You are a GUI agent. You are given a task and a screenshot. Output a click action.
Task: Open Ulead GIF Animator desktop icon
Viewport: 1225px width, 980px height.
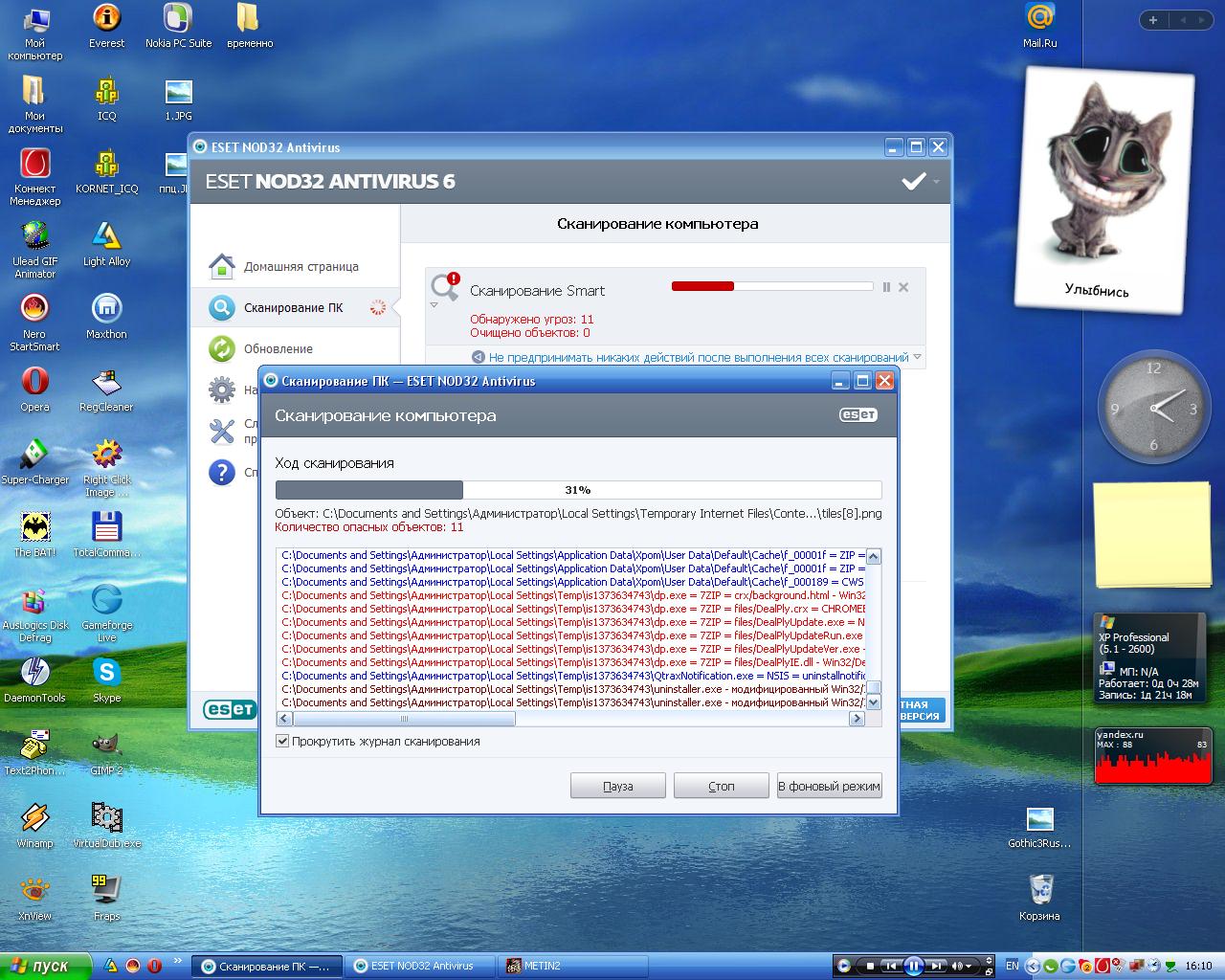[34, 250]
